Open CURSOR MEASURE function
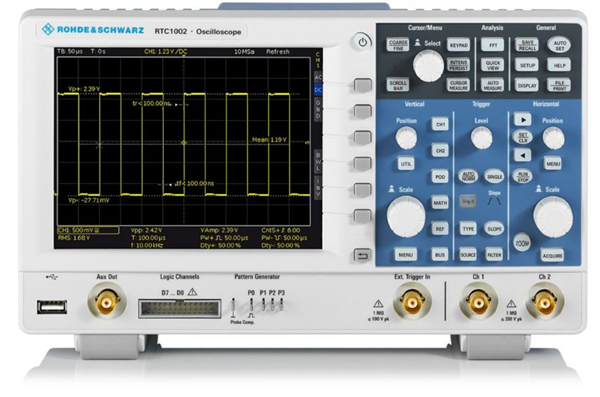The width and height of the screenshot is (600, 397). click(458, 85)
